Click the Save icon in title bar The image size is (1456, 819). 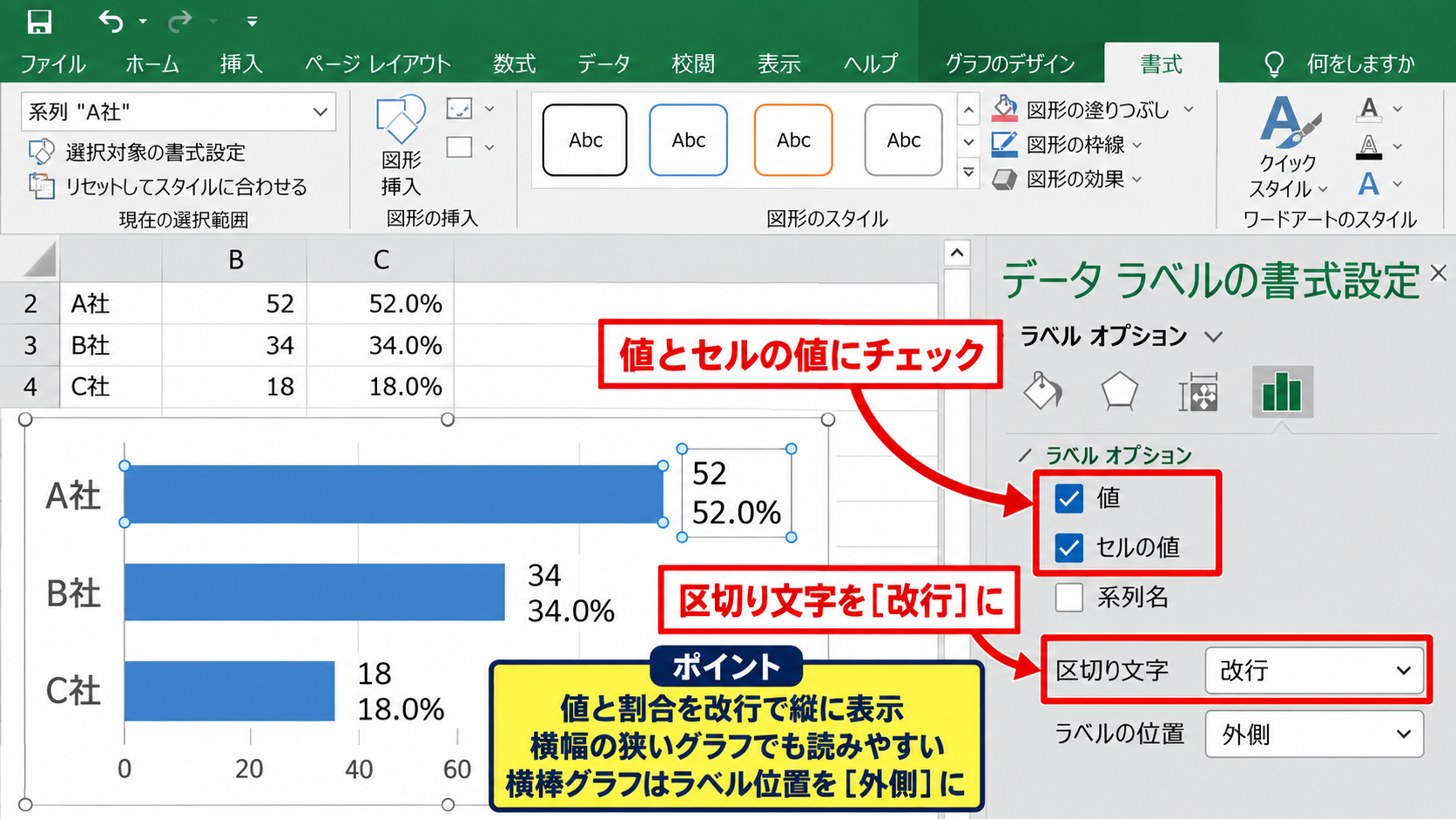tap(39, 21)
